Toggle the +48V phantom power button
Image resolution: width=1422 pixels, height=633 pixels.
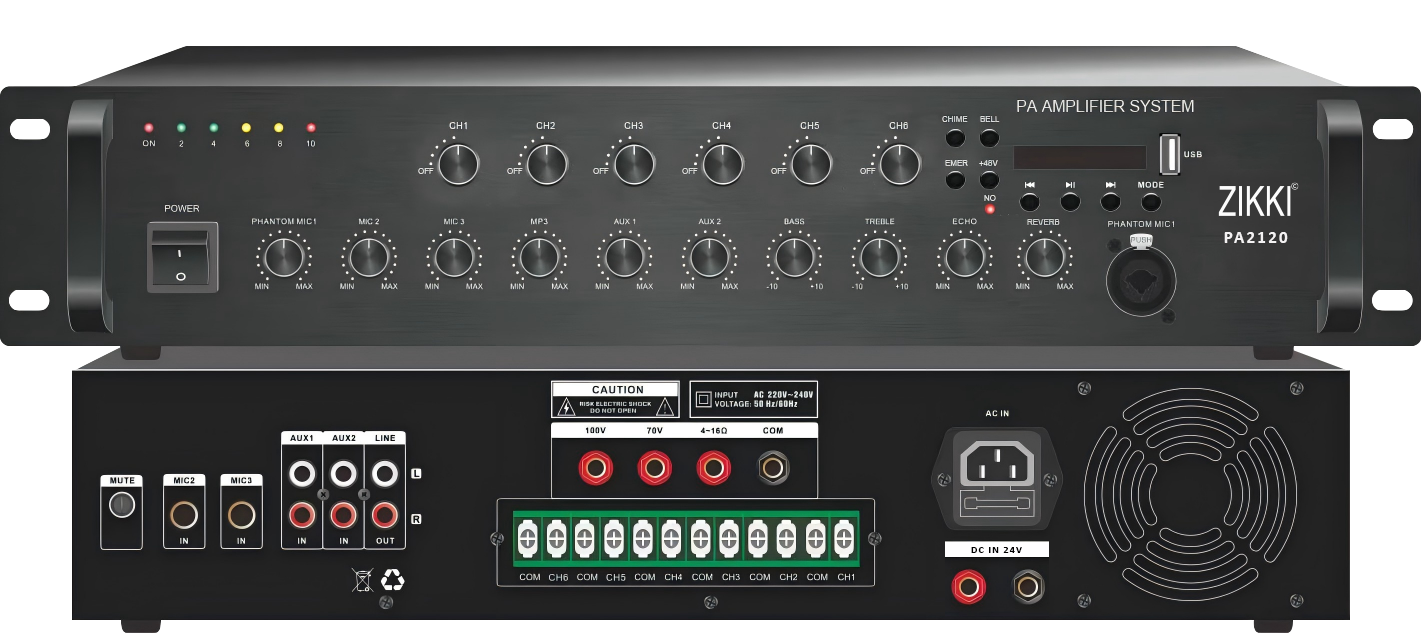tap(989, 180)
